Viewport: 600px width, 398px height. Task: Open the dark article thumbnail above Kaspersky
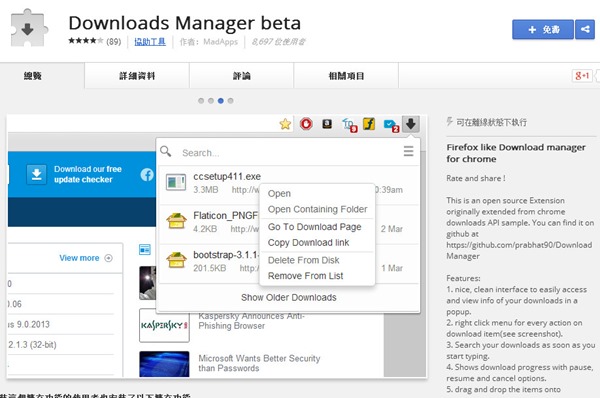point(148,283)
